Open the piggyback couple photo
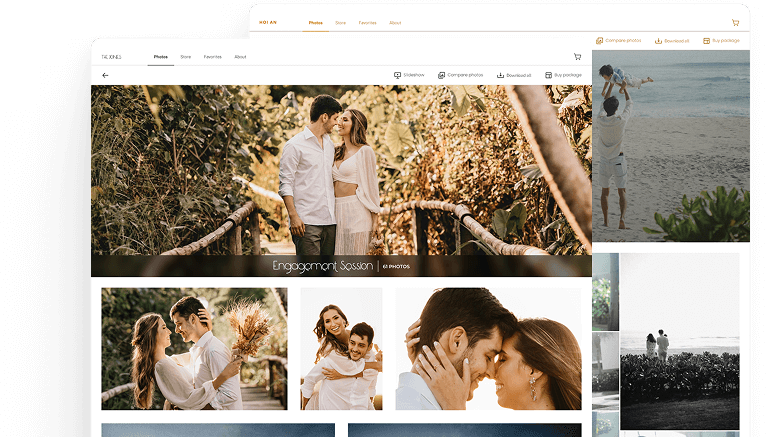Viewport: 766px width, 437px height. [x=341, y=349]
